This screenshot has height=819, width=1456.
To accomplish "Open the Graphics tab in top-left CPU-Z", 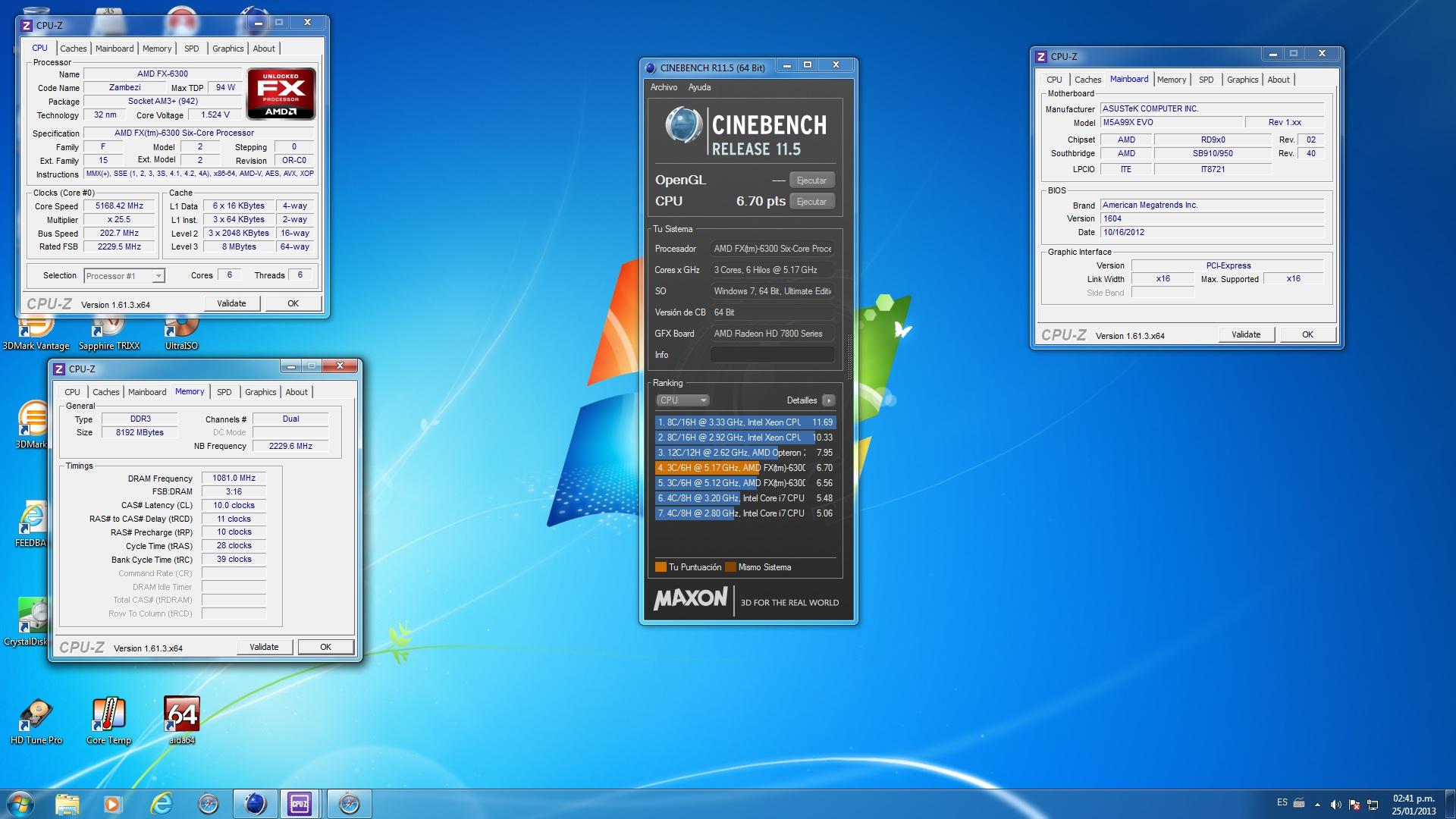I will (x=227, y=49).
